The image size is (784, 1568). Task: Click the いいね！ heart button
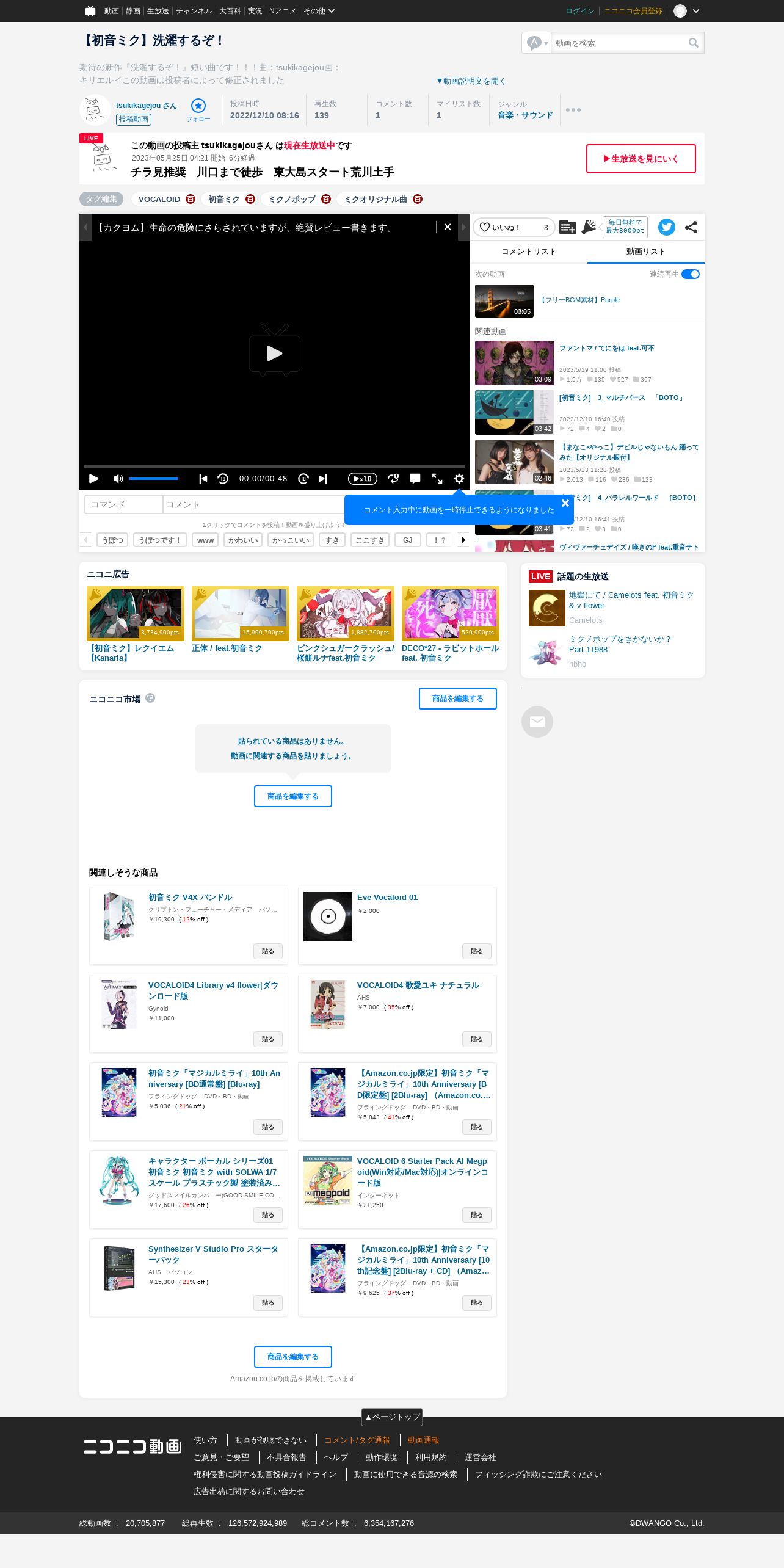[514, 227]
